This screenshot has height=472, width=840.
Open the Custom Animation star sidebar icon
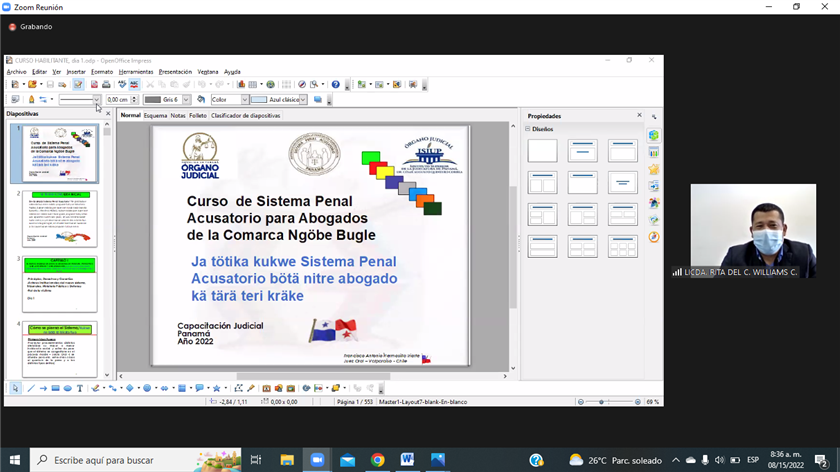coord(654,170)
